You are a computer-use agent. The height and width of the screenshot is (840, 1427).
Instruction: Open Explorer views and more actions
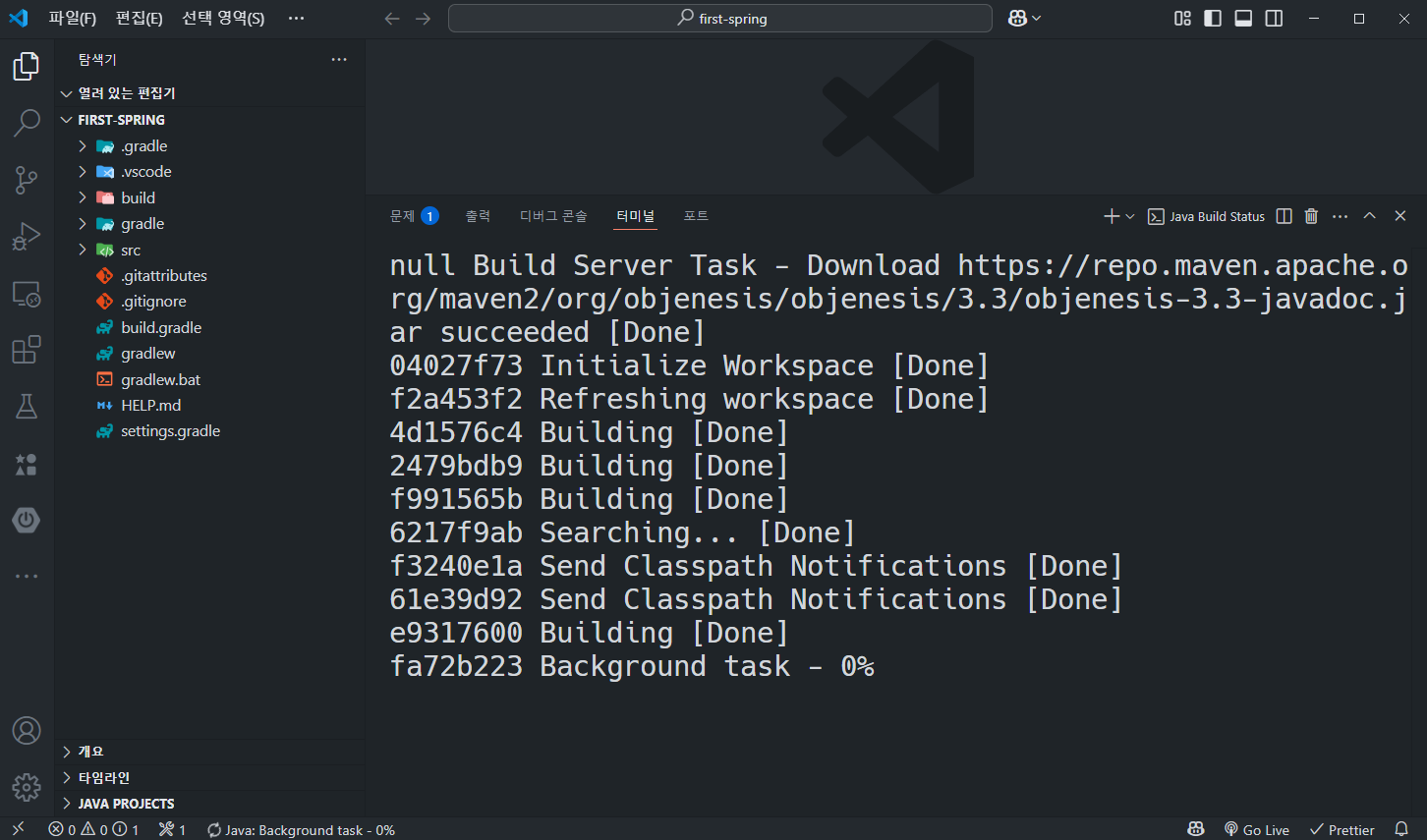(x=339, y=60)
